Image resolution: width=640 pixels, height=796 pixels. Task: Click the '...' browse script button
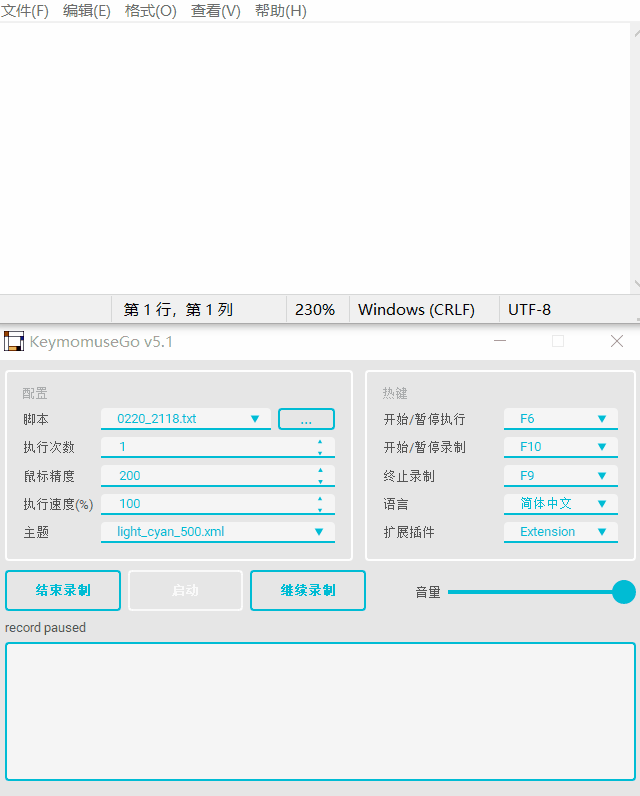[x=306, y=419]
